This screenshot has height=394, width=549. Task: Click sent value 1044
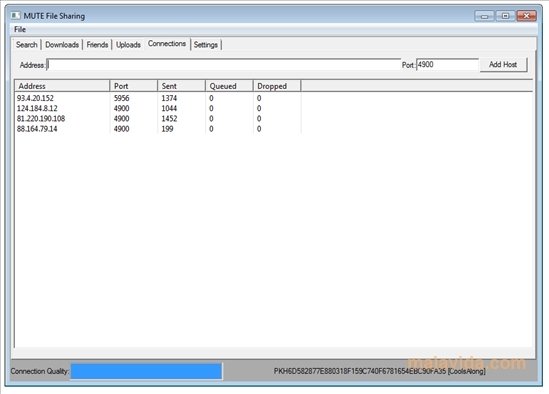pos(169,109)
